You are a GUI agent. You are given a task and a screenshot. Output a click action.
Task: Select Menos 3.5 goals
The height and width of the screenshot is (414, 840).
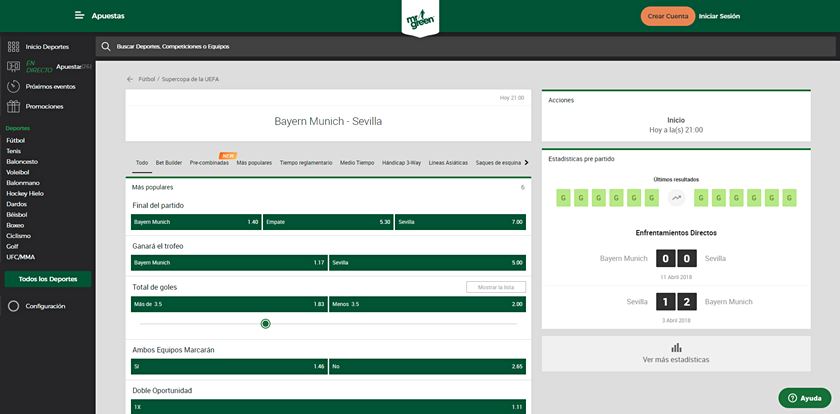pos(428,304)
